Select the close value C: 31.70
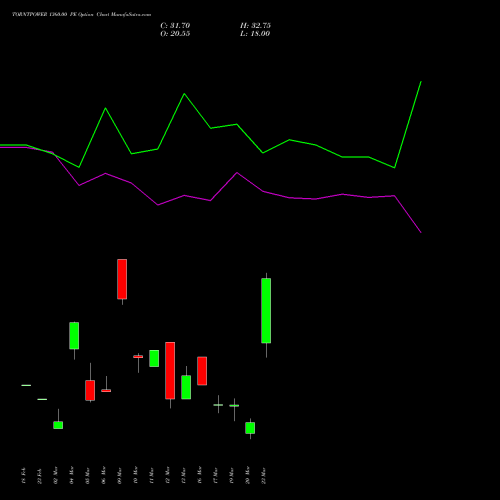The width and height of the screenshot is (500, 500). point(175,26)
